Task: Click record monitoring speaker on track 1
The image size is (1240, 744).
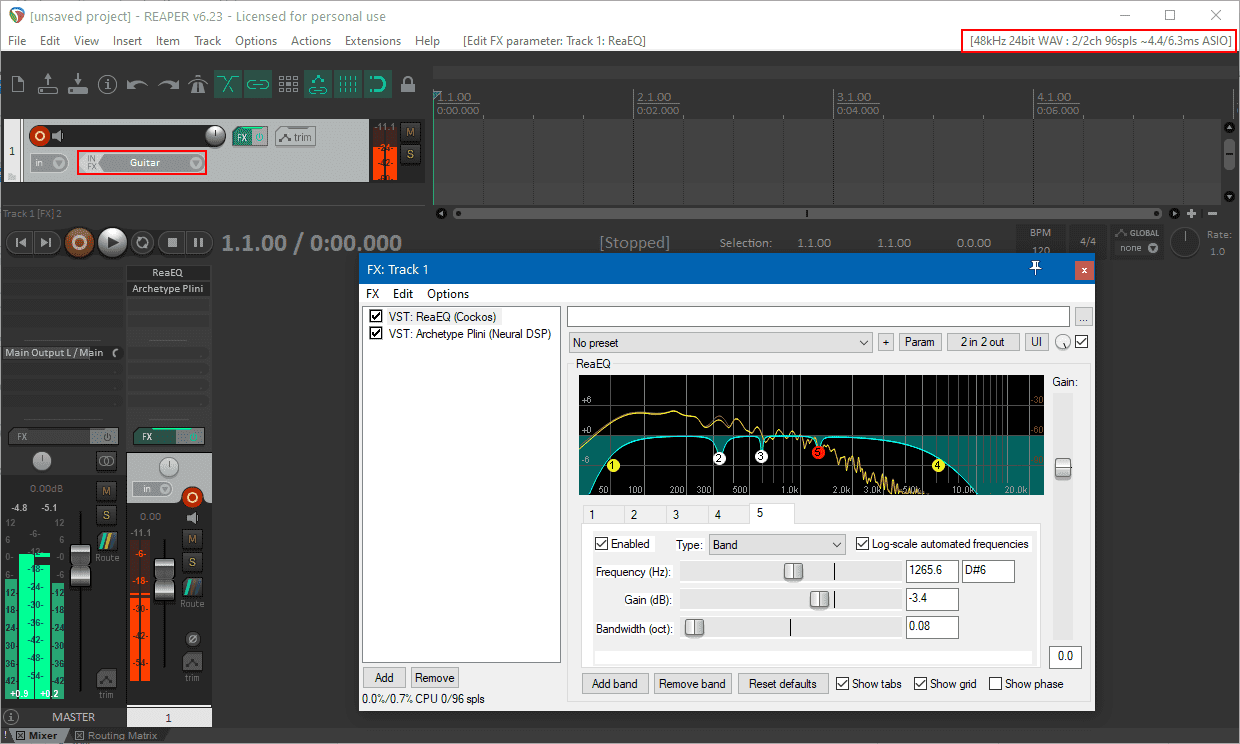Action: tap(58, 136)
